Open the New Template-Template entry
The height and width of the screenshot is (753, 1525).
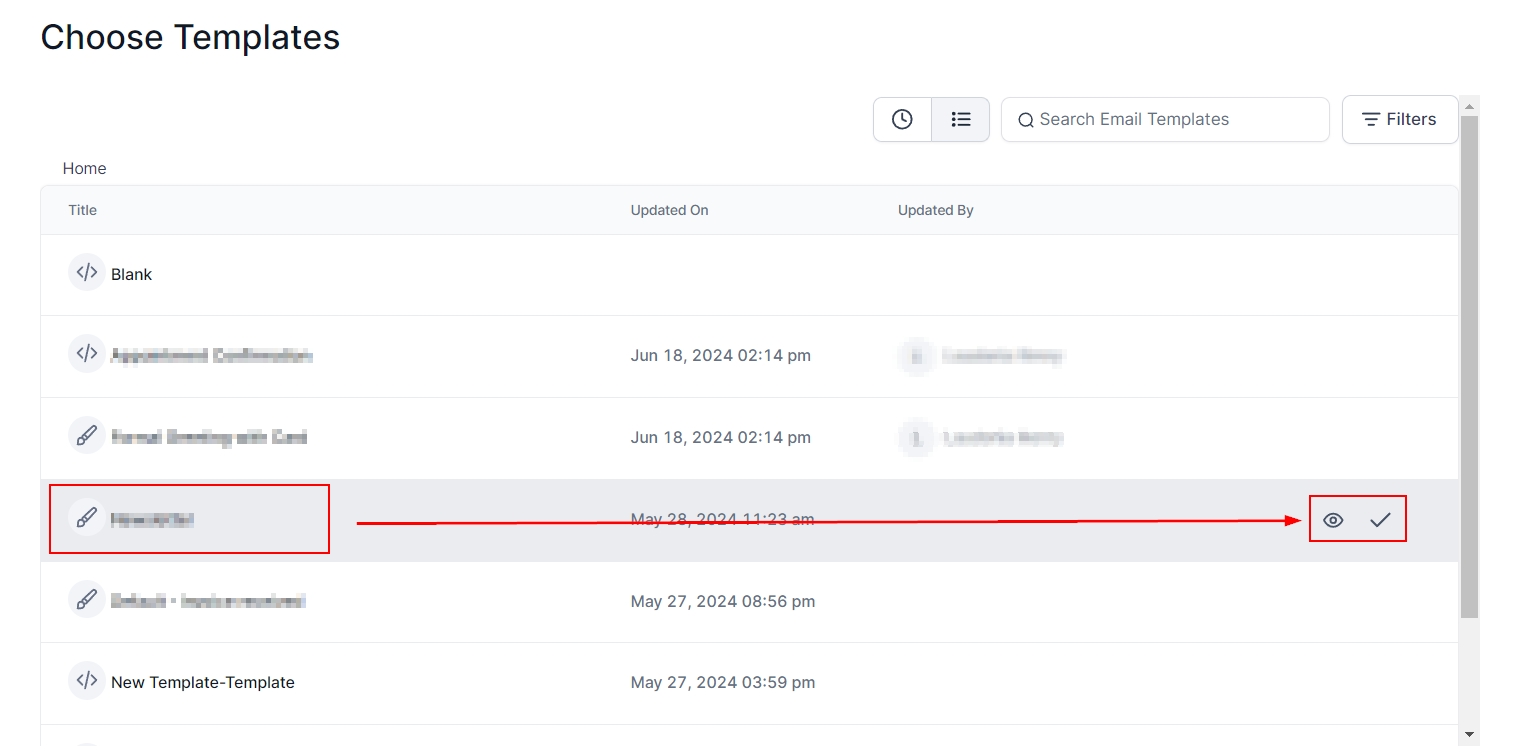[x=202, y=682]
